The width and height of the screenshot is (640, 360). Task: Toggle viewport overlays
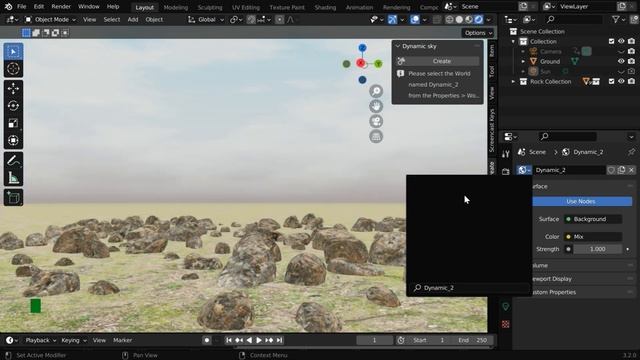point(415,20)
